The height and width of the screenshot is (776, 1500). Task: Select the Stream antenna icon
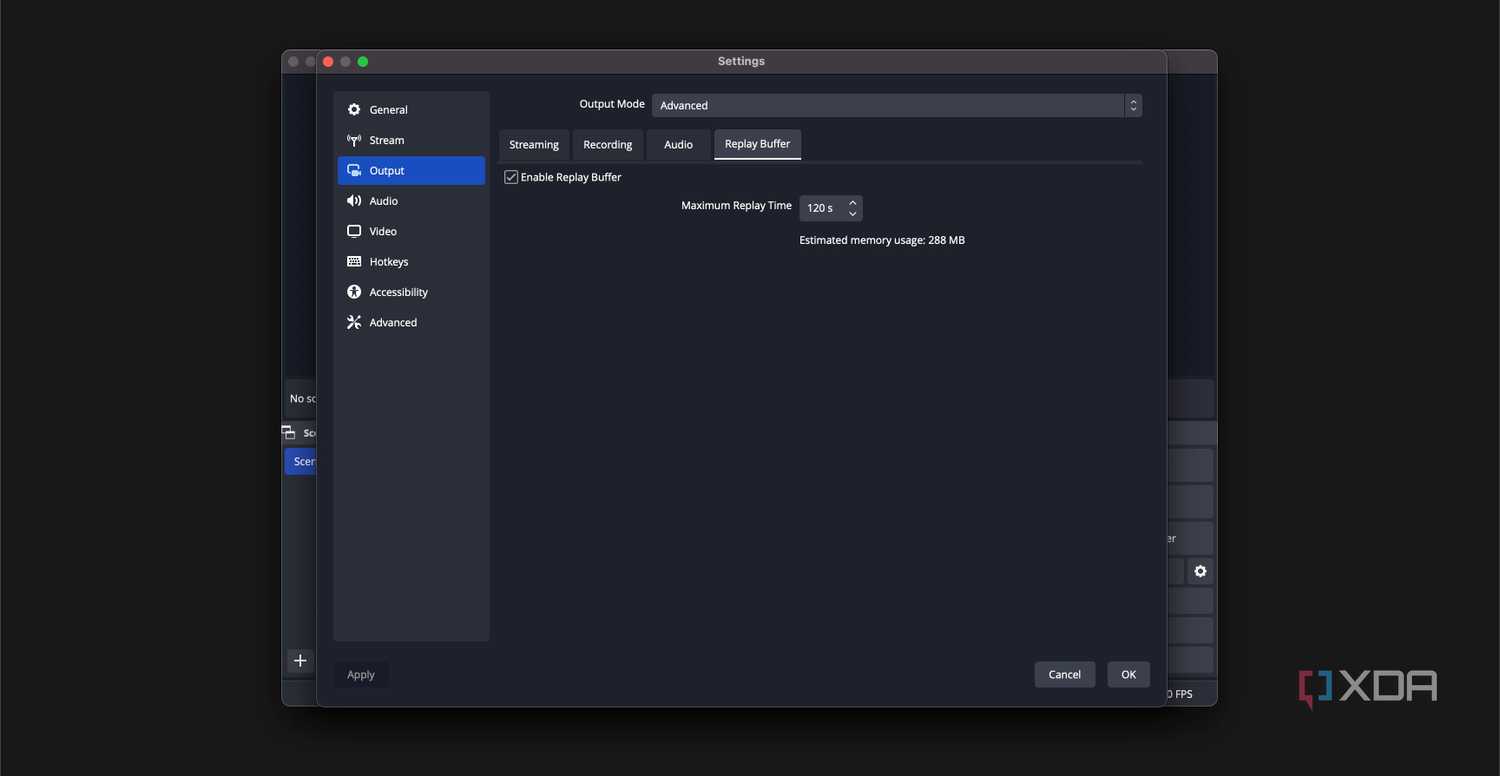point(354,140)
